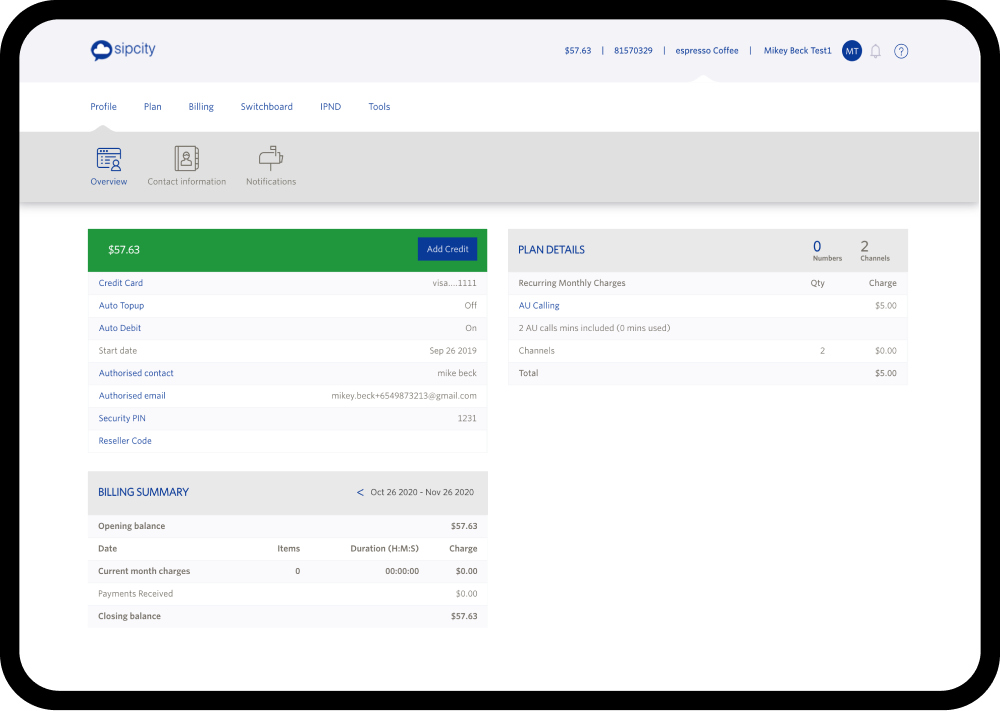Open the Auto Topup setting link
1000x711 pixels.
point(121,306)
